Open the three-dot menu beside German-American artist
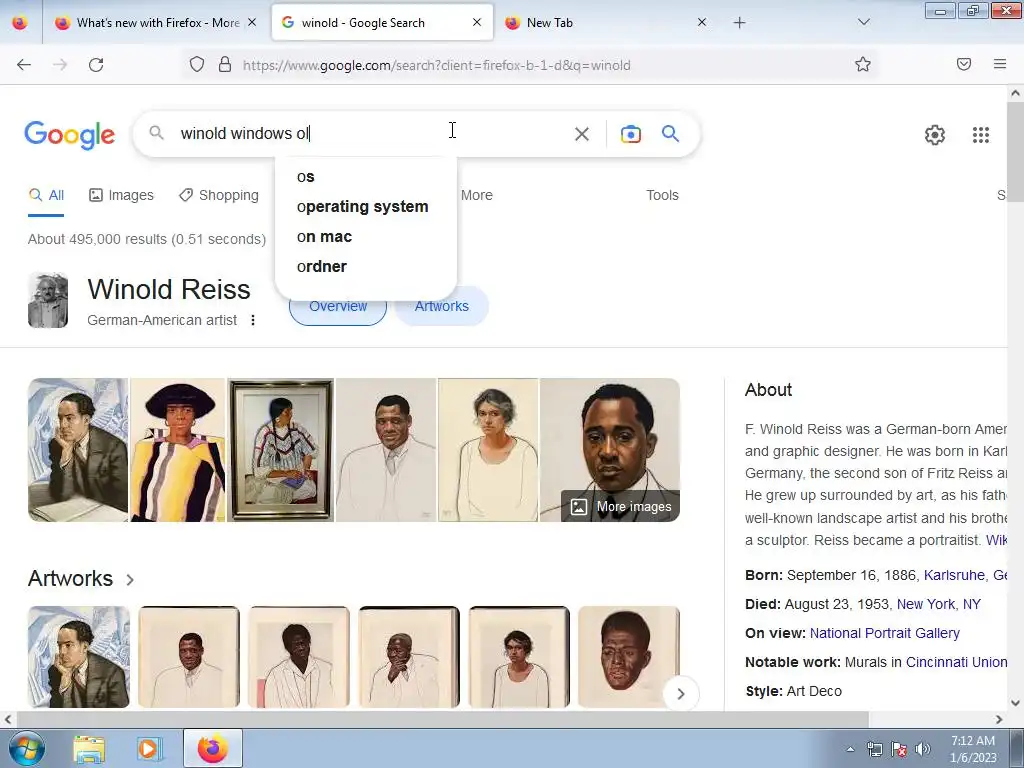The width and height of the screenshot is (1024, 768). pyautogui.click(x=253, y=320)
